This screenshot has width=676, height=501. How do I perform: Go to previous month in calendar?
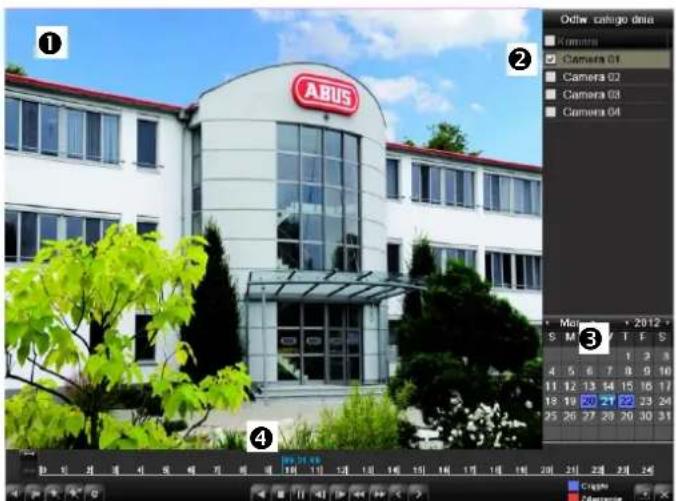(548, 324)
